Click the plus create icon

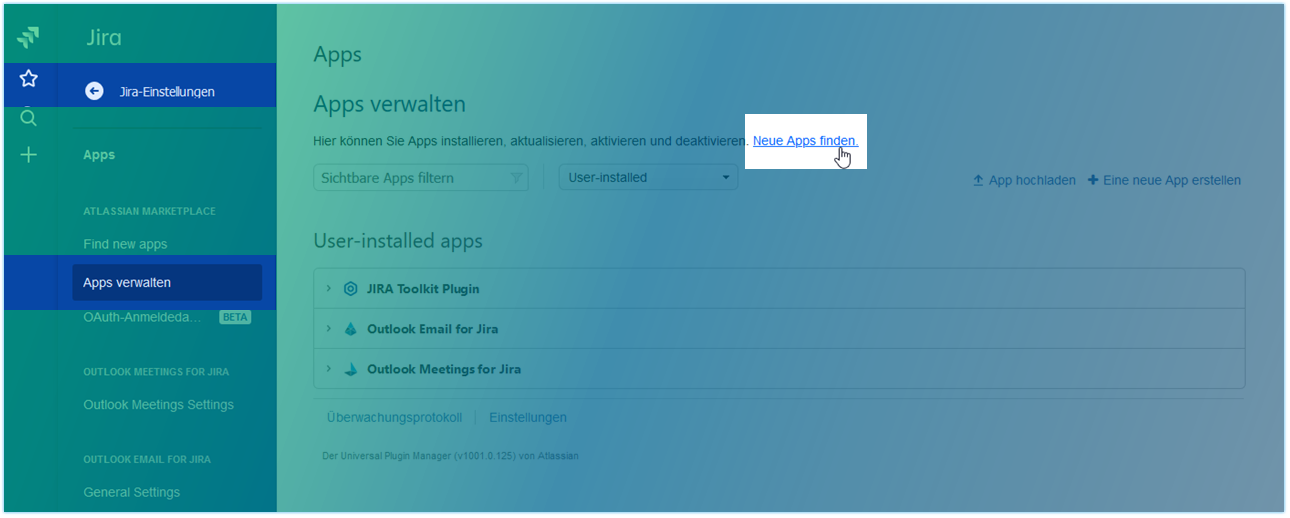(29, 155)
